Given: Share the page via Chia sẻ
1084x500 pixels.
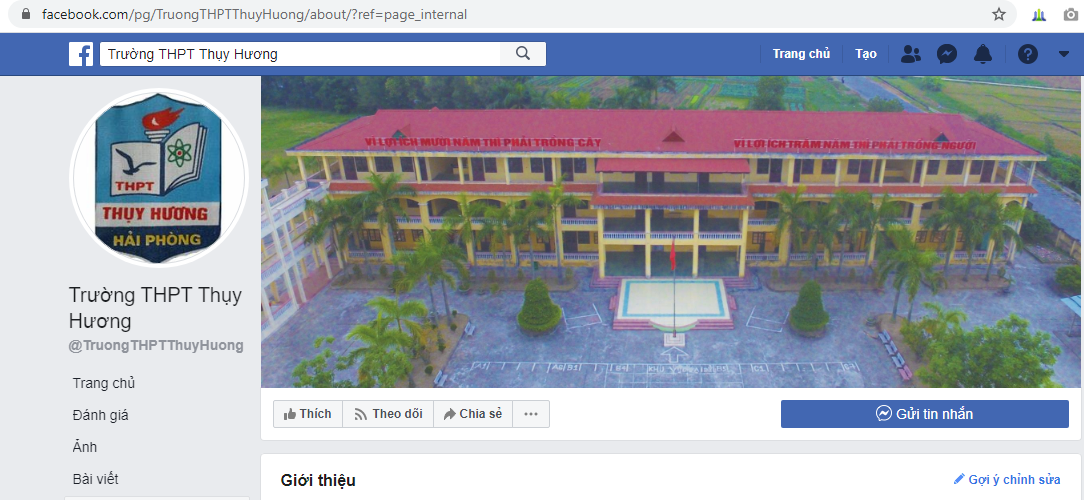Looking at the screenshot, I should pos(473,414).
